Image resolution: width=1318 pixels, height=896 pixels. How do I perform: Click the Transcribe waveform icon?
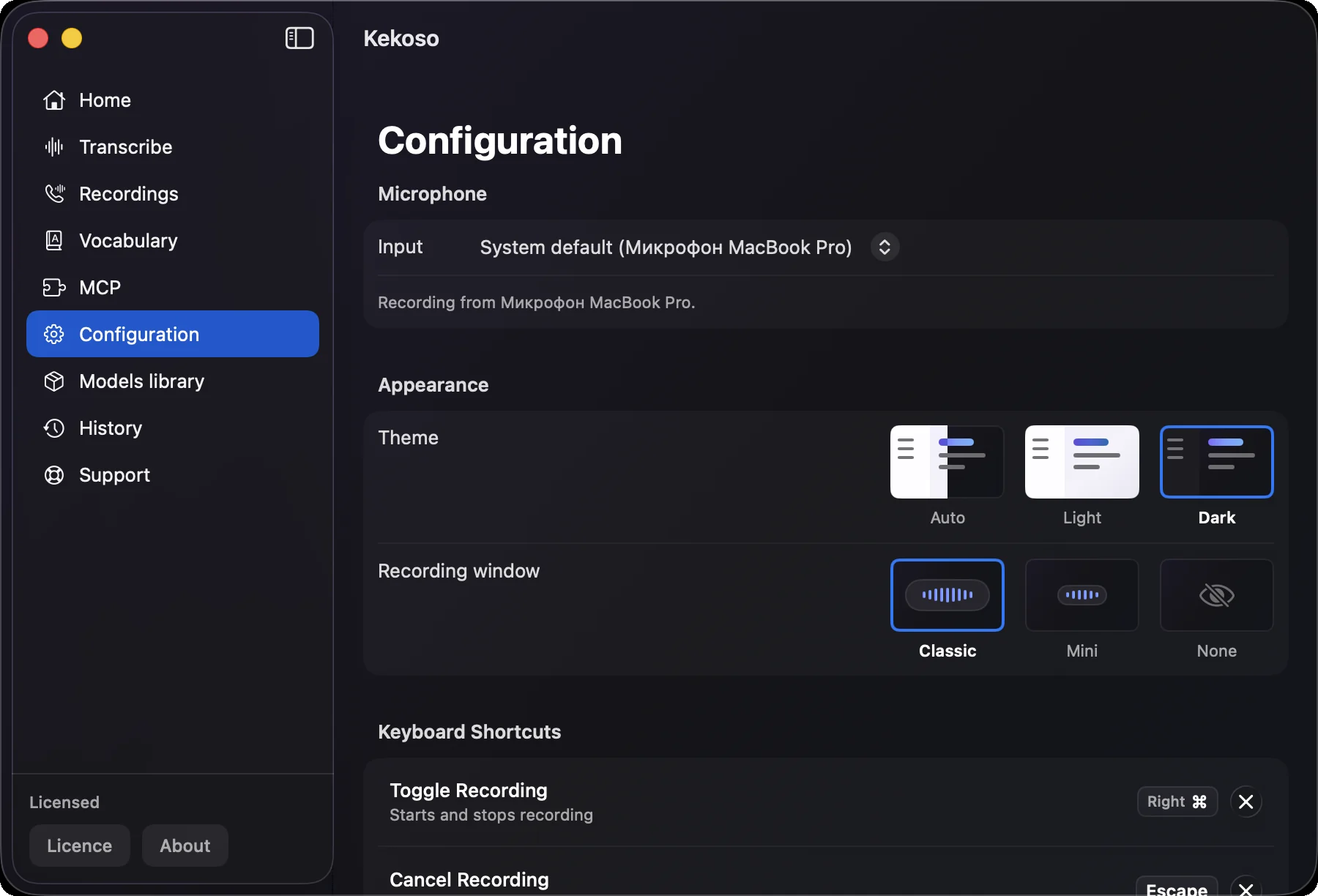coord(54,147)
